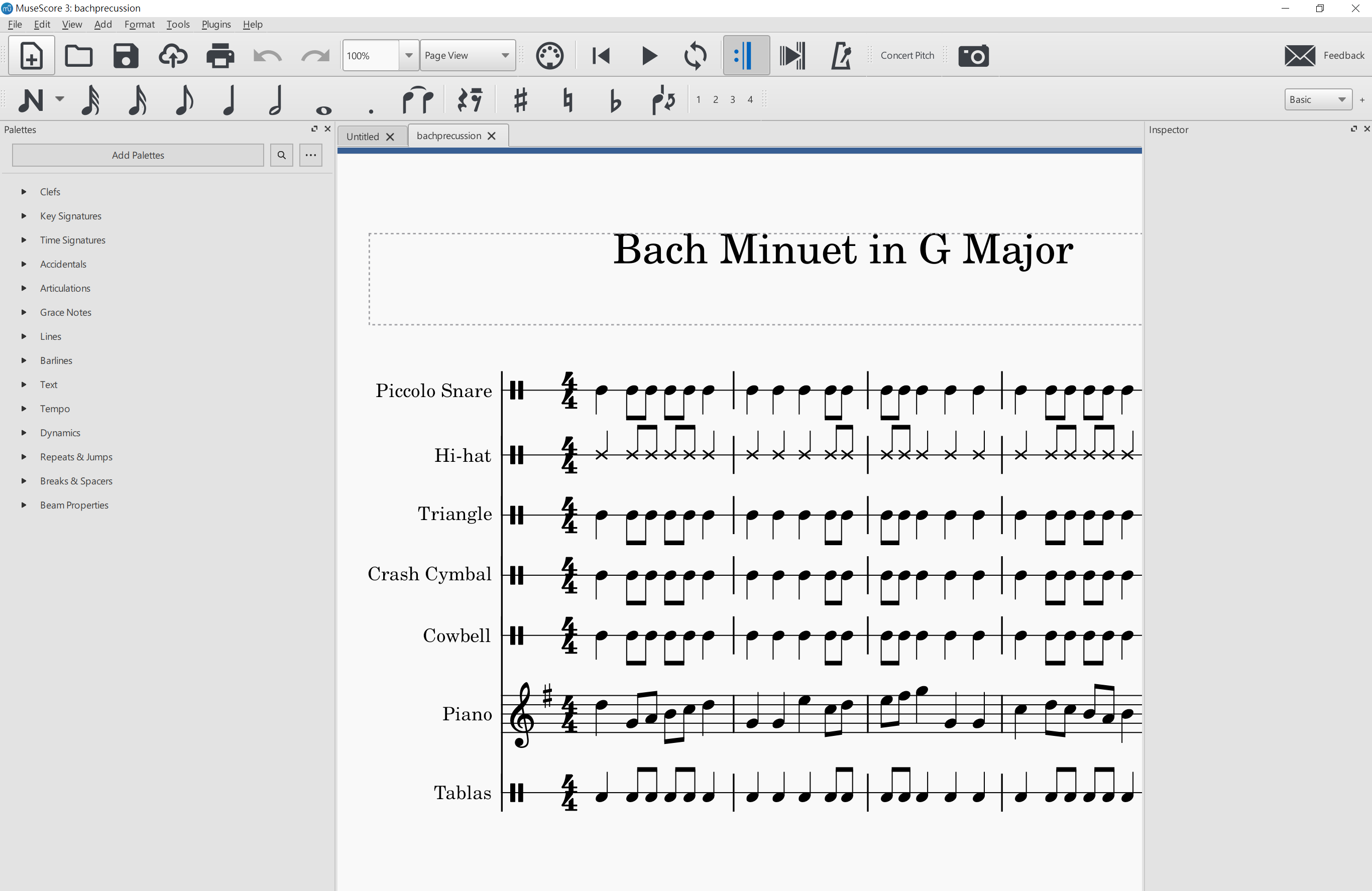Click the Add Palettes button
The image size is (1372, 891).
coord(138,155)
